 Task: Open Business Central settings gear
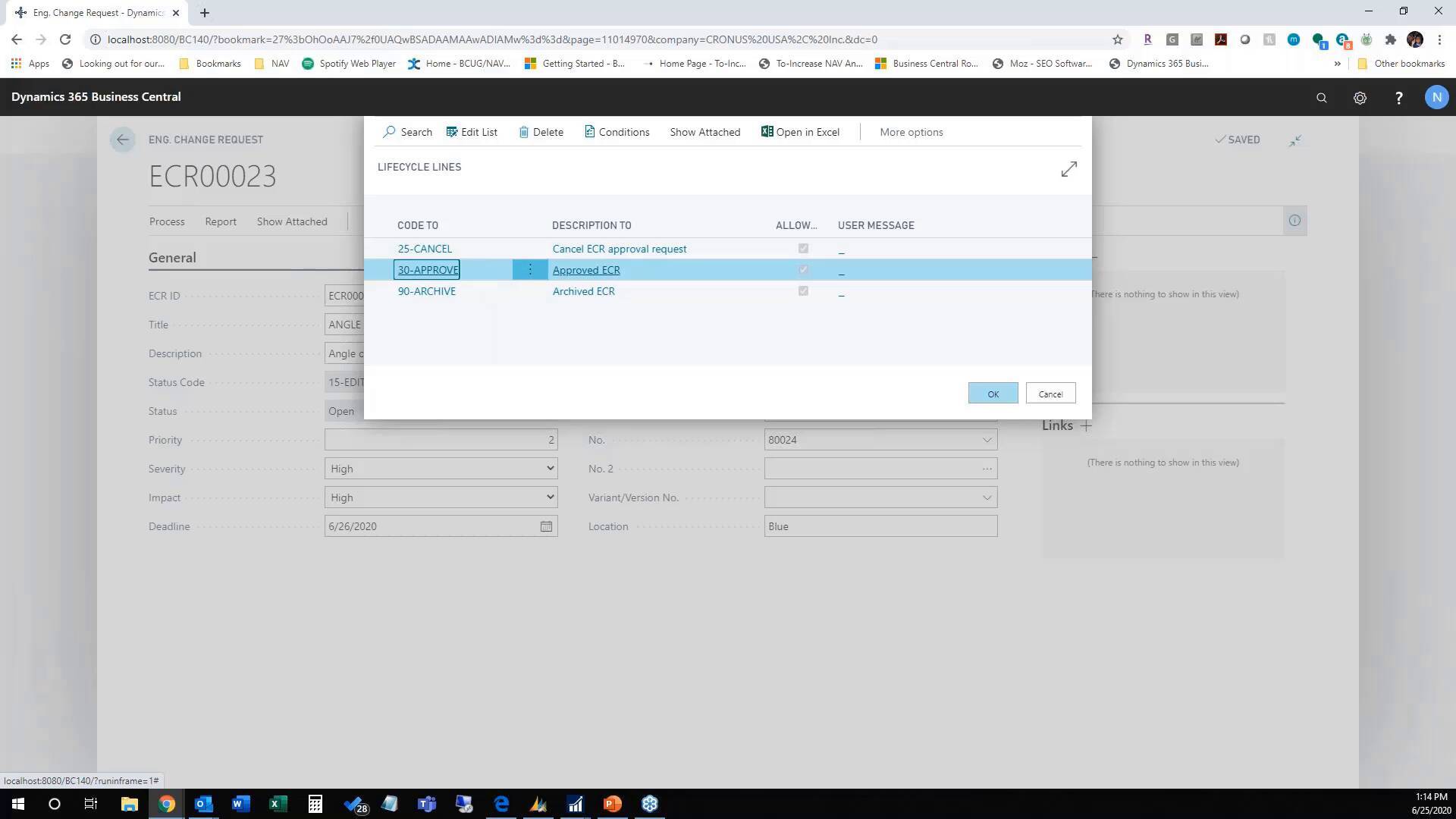pos(1360,97)
